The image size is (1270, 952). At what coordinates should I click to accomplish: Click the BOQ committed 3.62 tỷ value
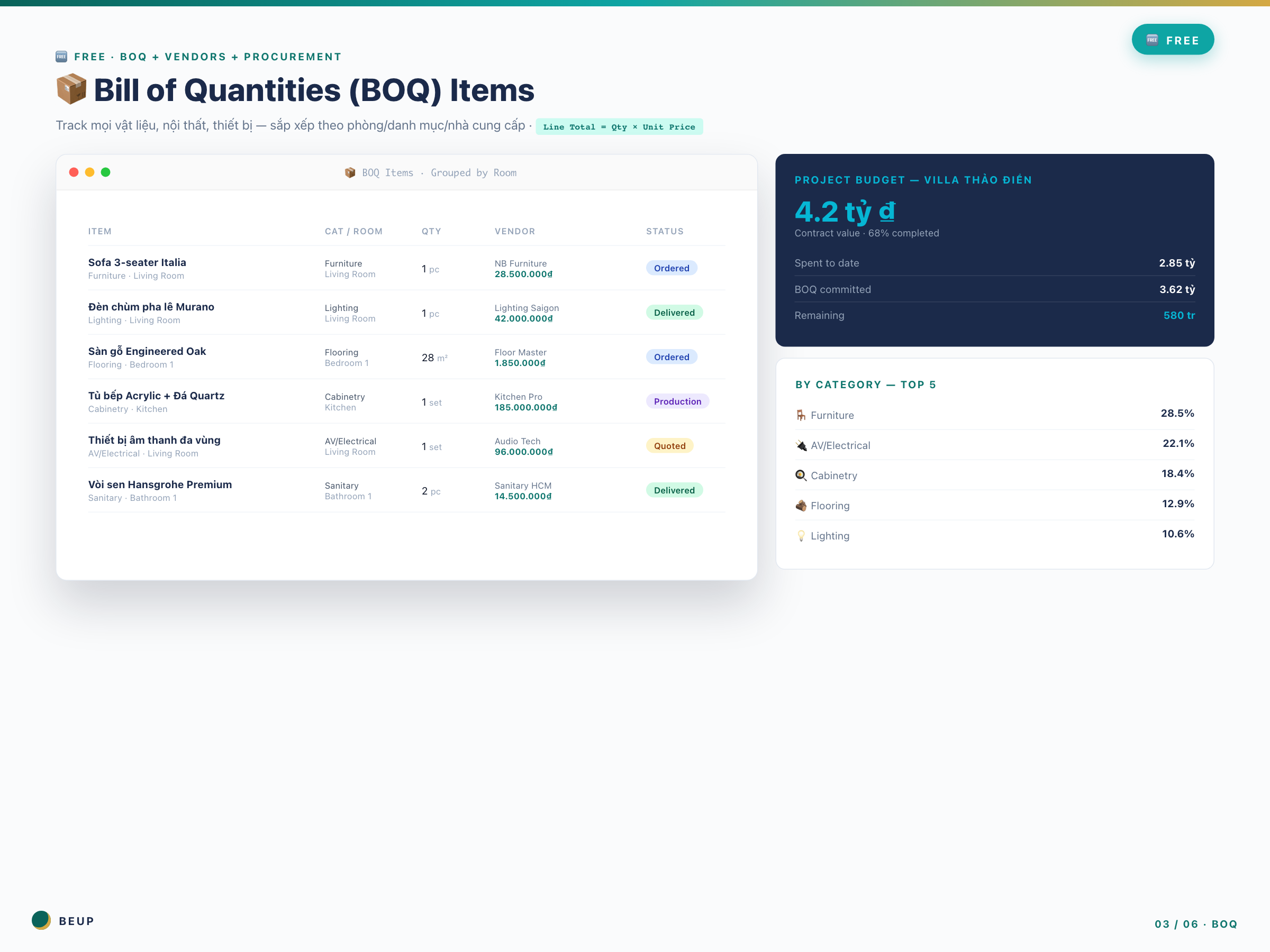(x=1177, y=289)
